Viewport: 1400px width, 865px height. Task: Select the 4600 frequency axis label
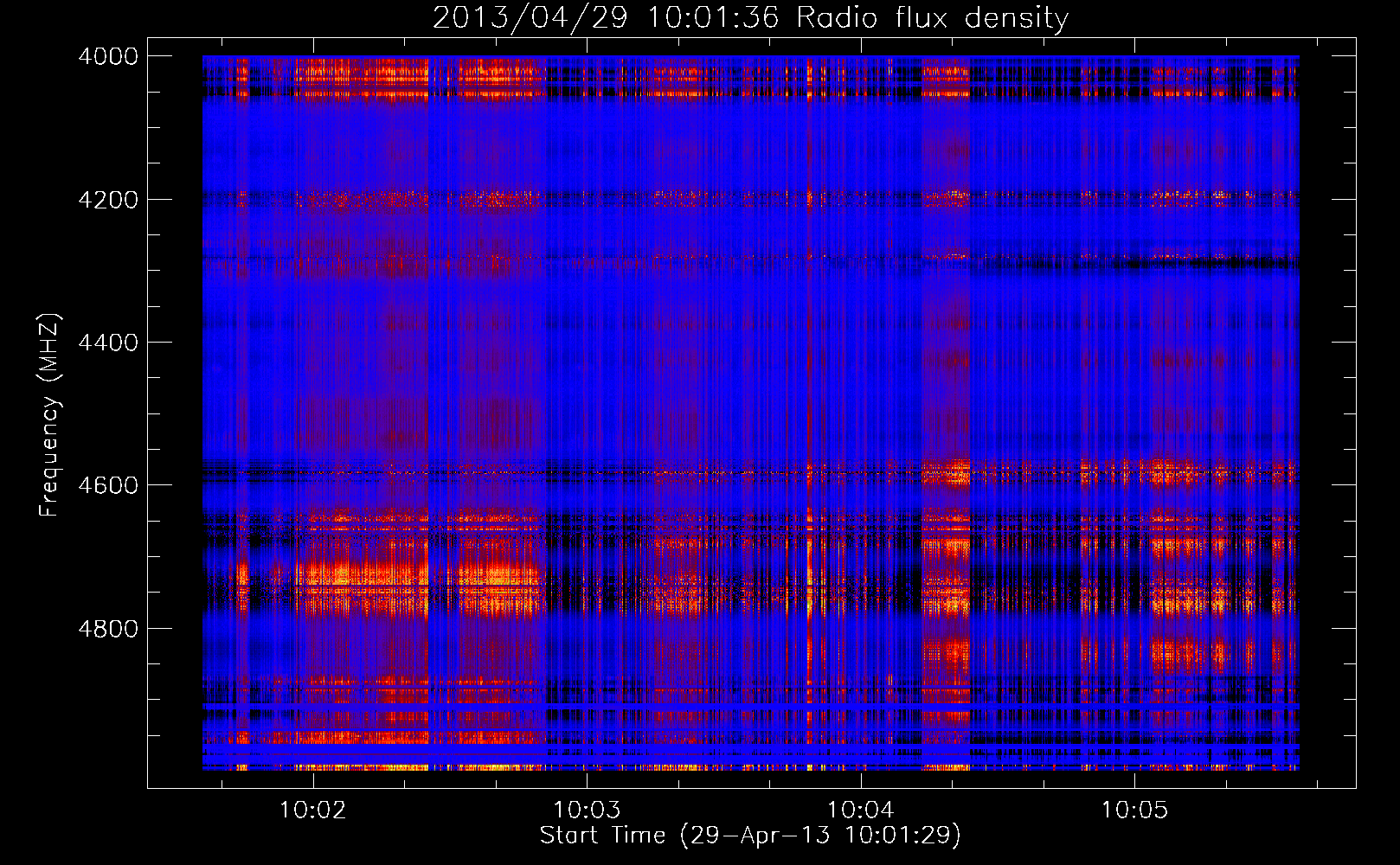(x=108, y=485)
